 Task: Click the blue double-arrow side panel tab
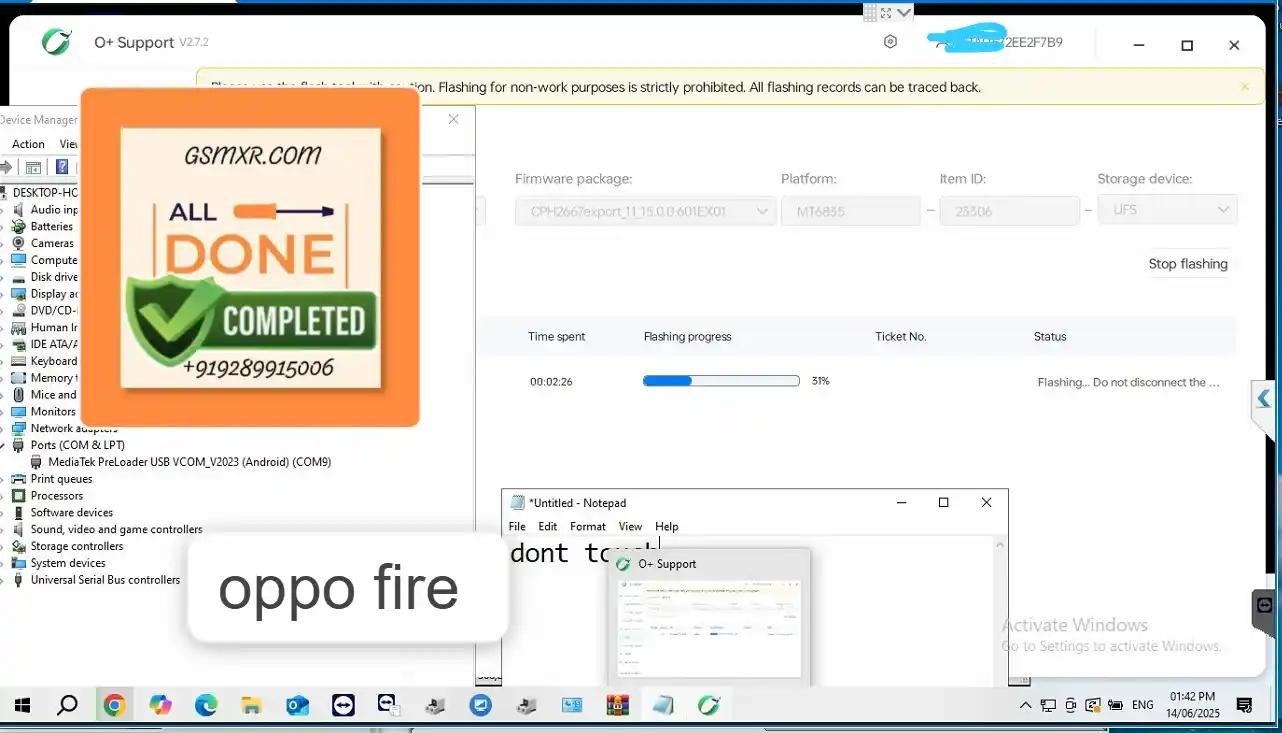(1264, 400)
